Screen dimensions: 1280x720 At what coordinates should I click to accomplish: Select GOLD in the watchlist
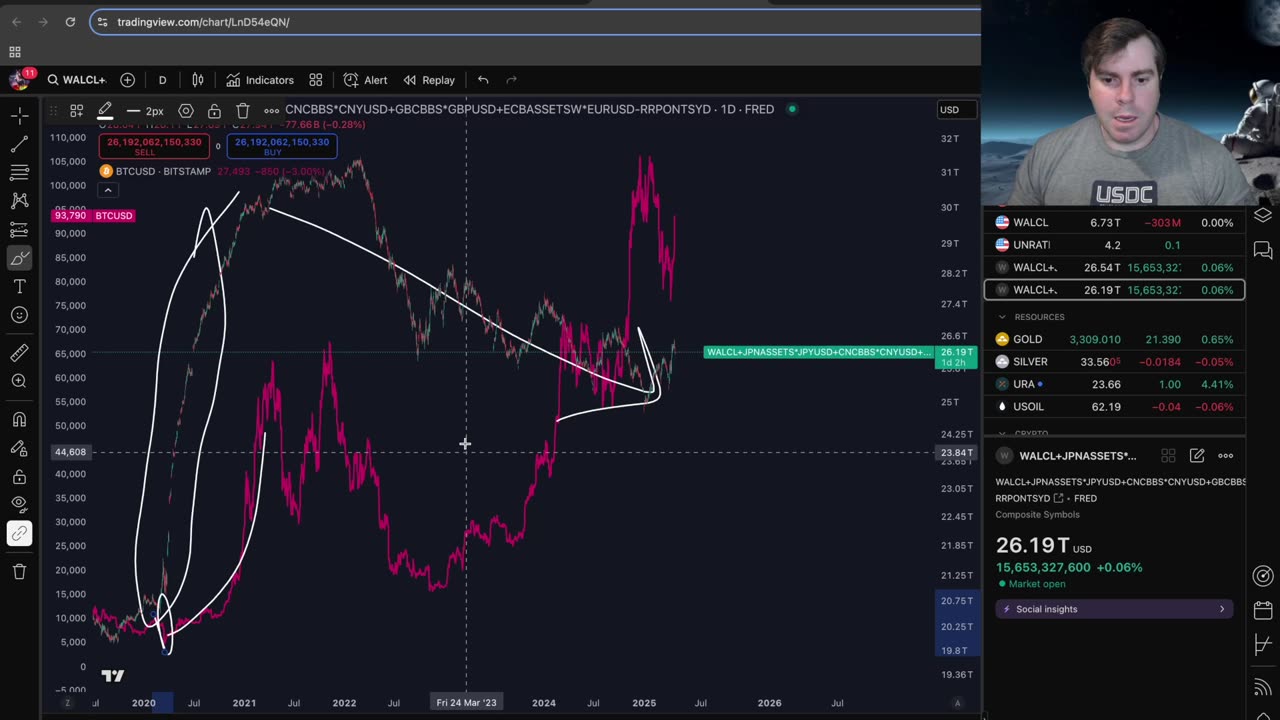coord(1114,340)
